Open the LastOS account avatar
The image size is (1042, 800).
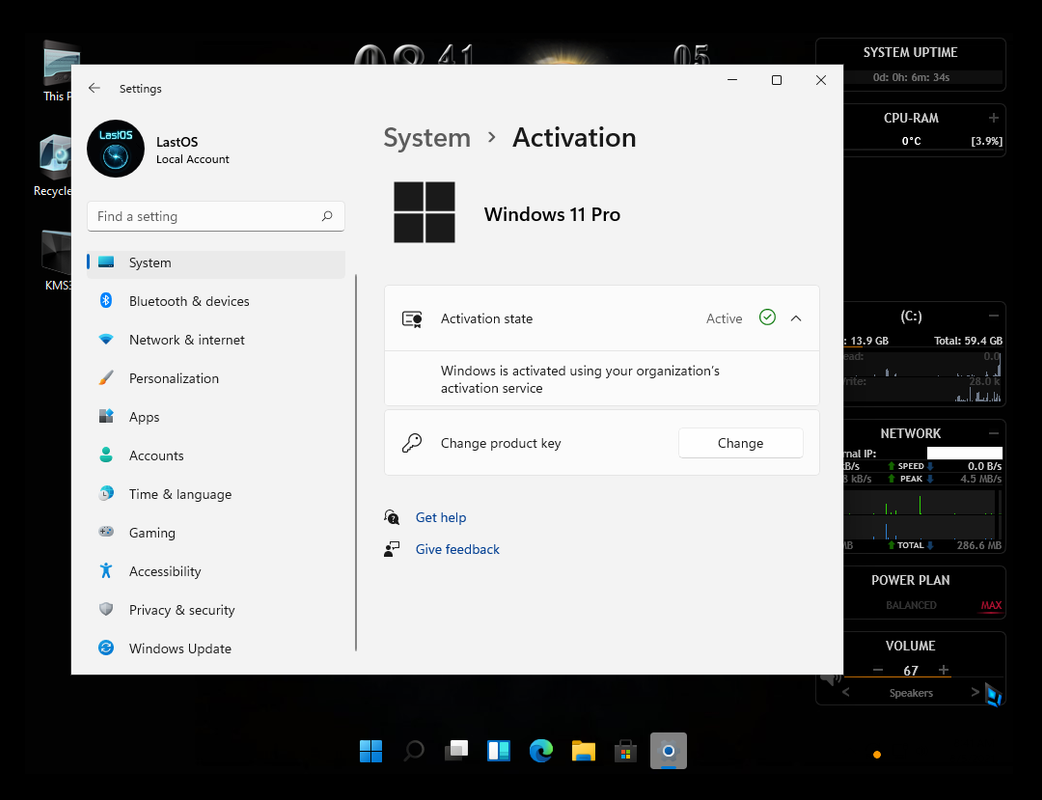116,149
